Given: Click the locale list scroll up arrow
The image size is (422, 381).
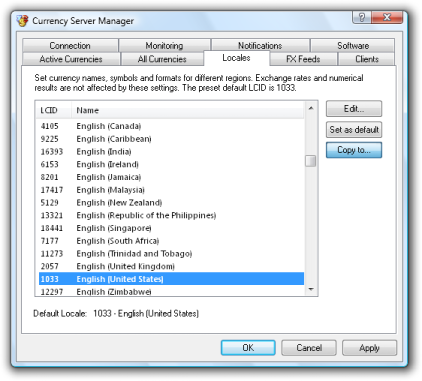Looking at the screenshot, I should [311, 108].
